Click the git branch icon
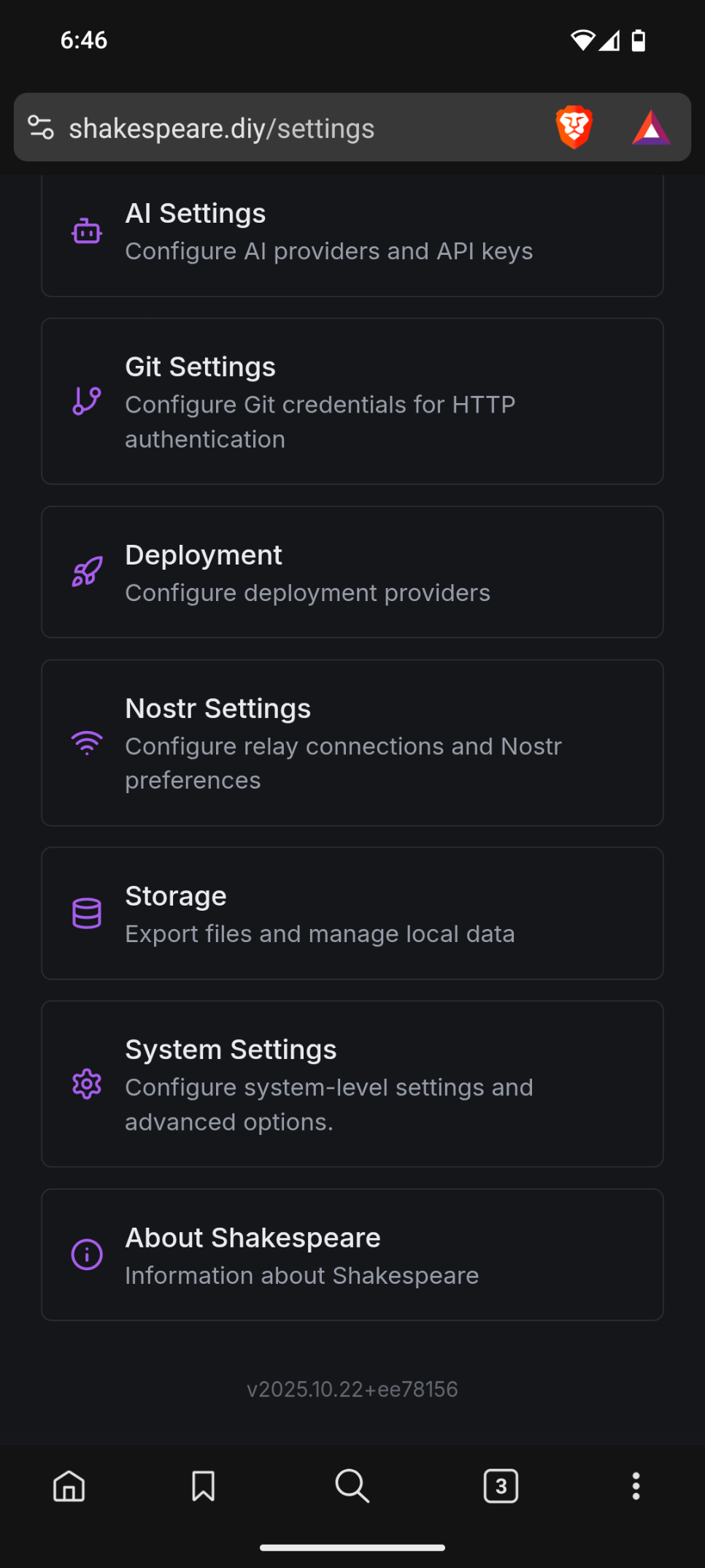The height and width of the screenshot is (1568, 705). [x=87, y=401]
